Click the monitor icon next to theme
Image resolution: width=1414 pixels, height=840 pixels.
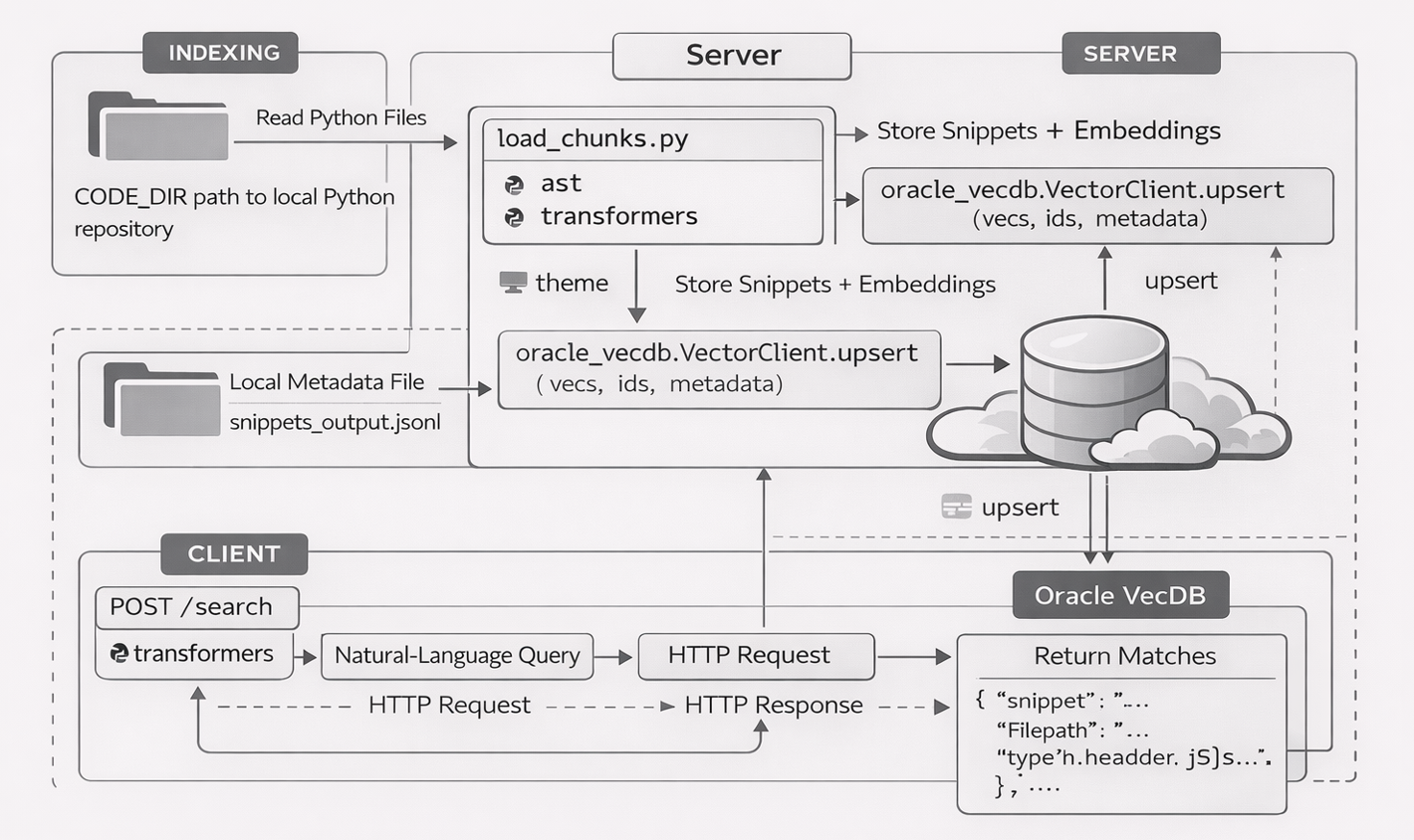(513, 283)
